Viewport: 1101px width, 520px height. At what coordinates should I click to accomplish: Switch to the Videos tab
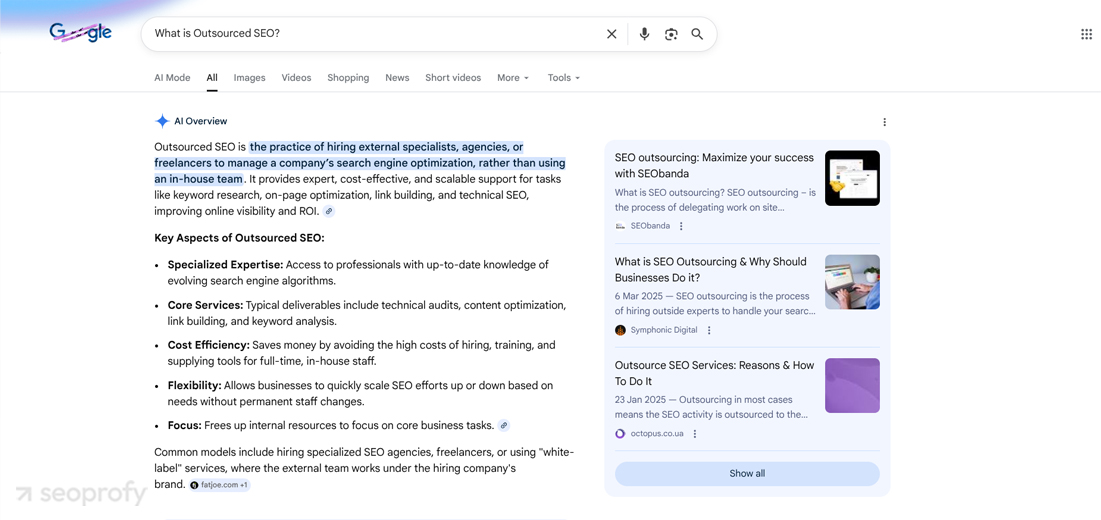[296, 78]
